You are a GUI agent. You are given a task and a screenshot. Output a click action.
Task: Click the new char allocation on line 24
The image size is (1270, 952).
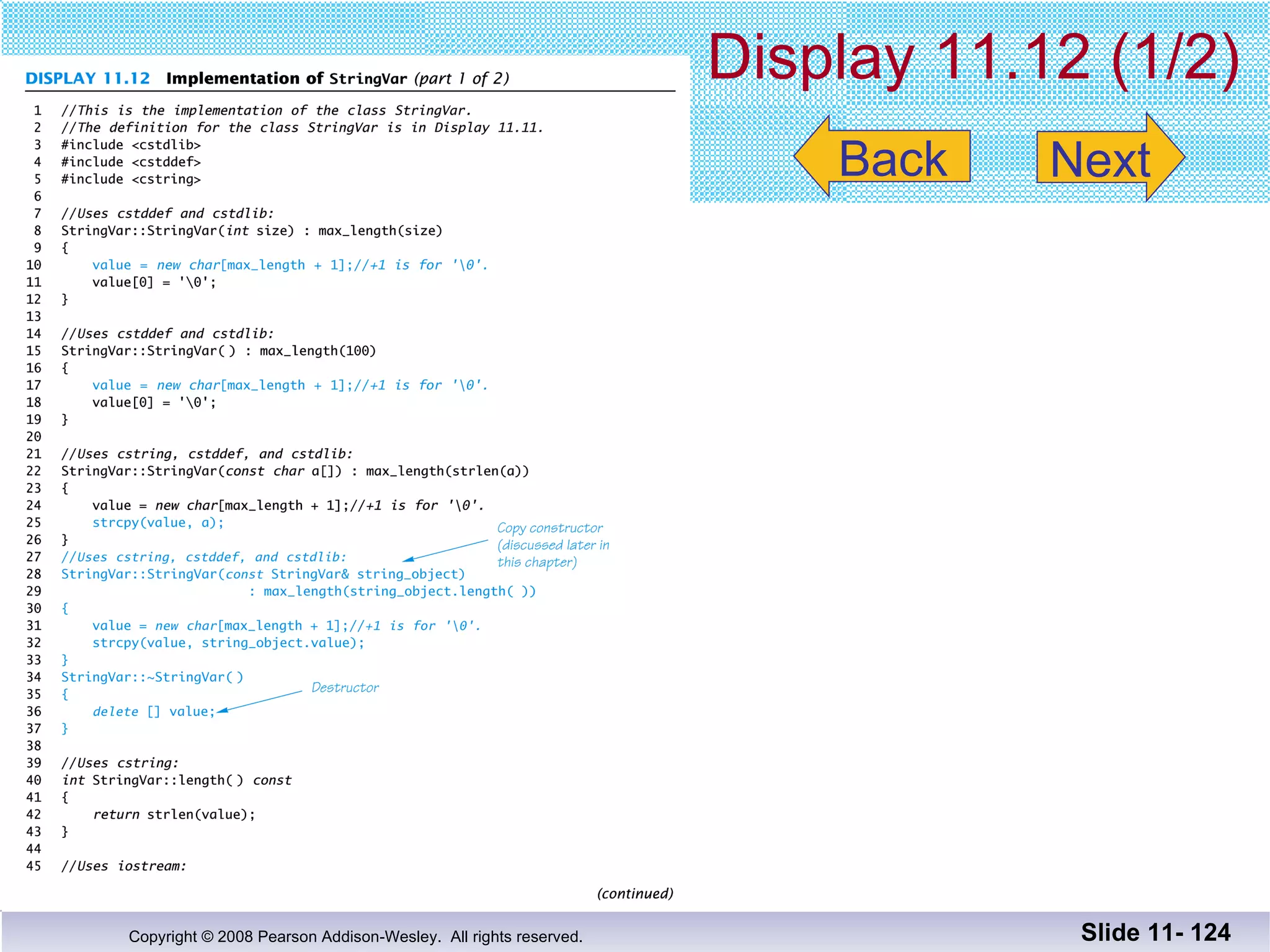pyautogui.click(x=288, y=506)
